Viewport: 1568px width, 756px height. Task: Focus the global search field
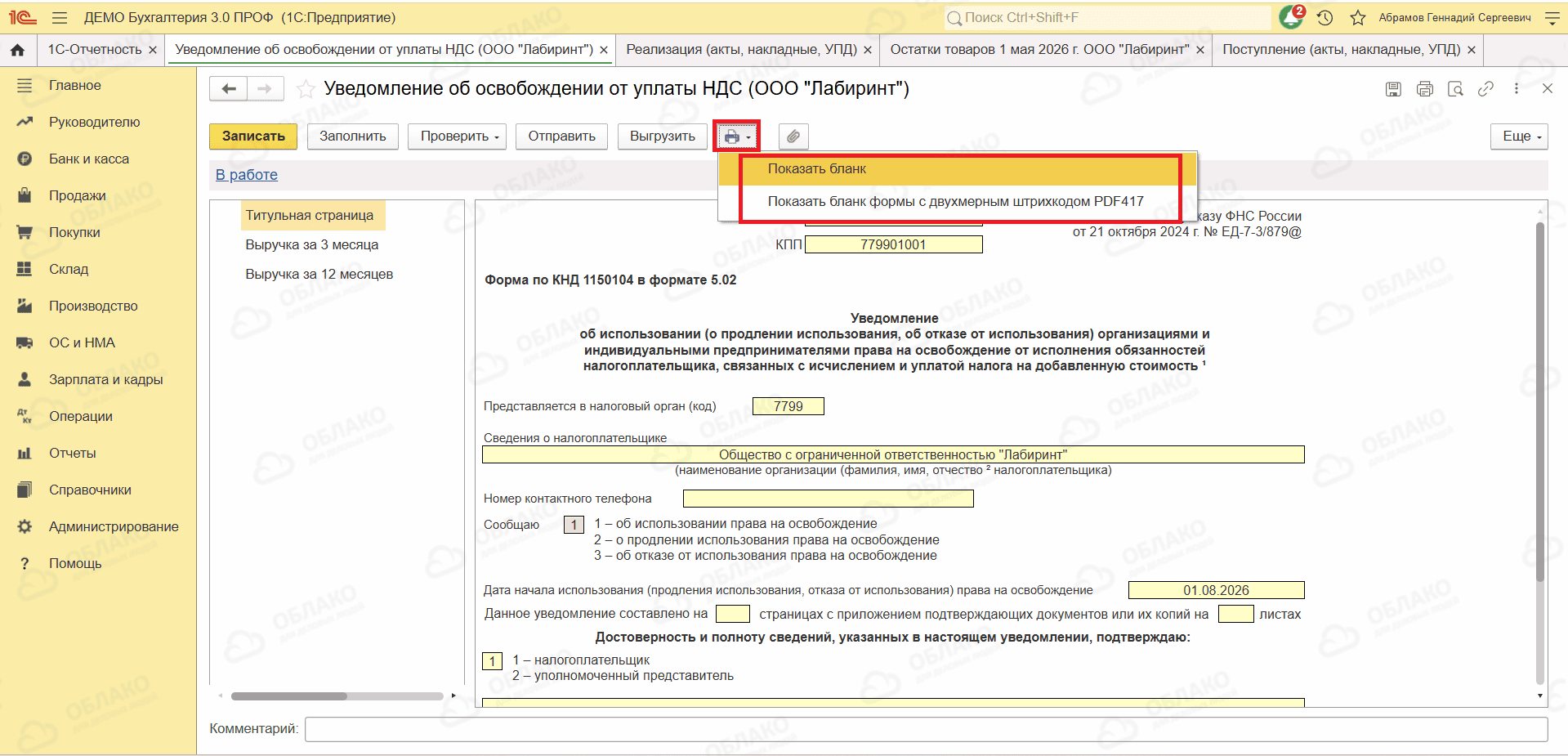tap(1108, 17)
